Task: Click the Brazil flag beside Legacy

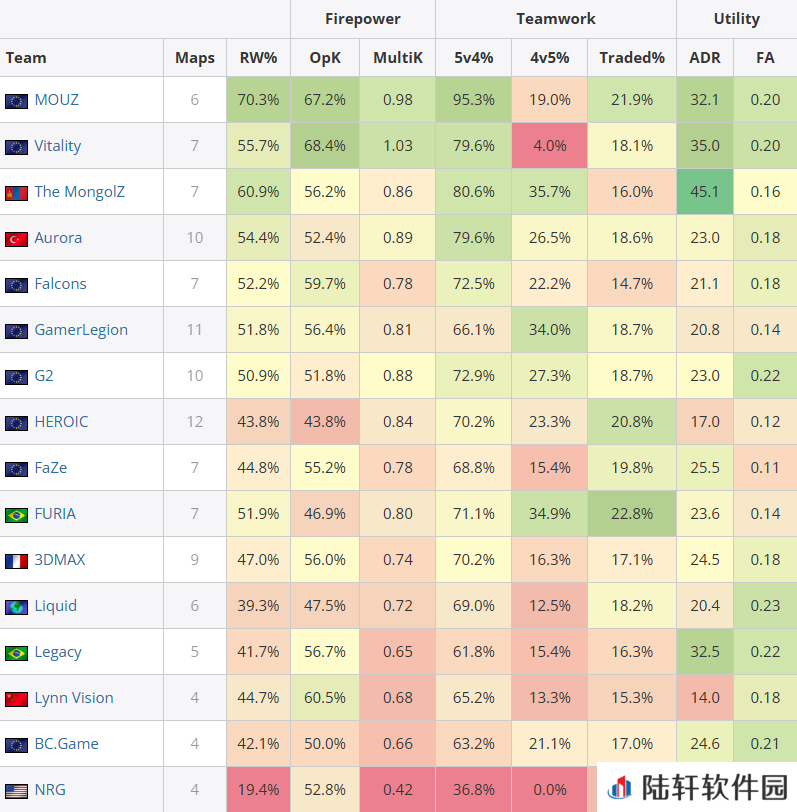Action: [x=16, y=653]
